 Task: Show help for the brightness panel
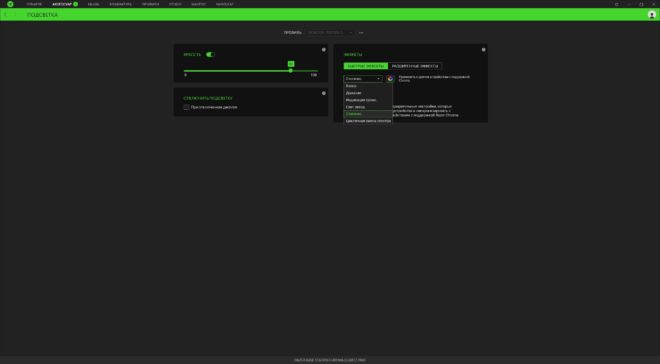324,50
